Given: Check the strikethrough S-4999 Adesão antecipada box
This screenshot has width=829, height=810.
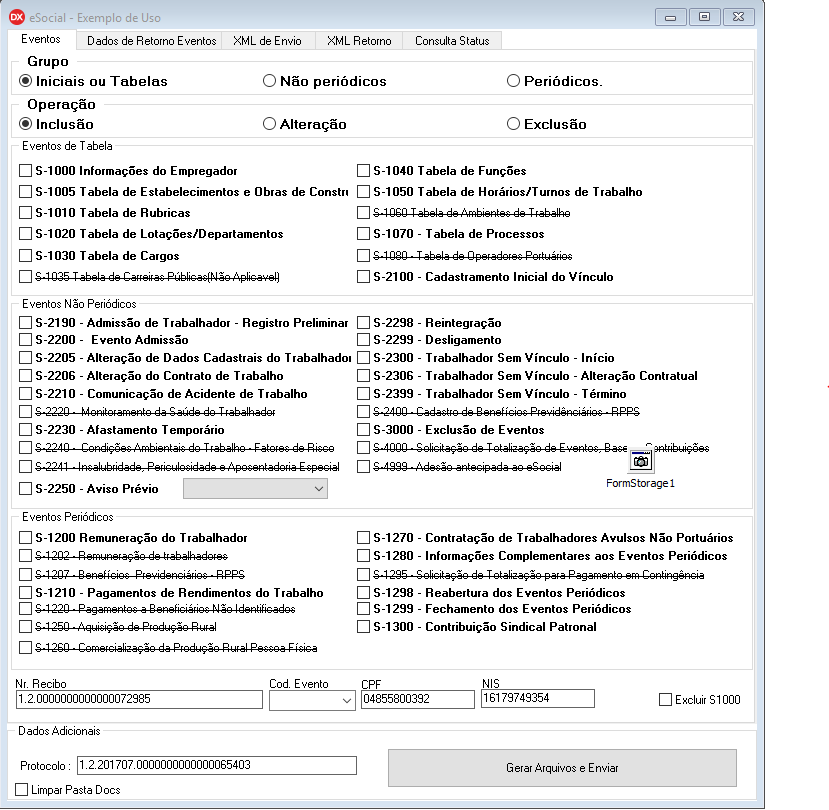Looking at the screenshot, I should pyautogui.click(x=363, y=466).
